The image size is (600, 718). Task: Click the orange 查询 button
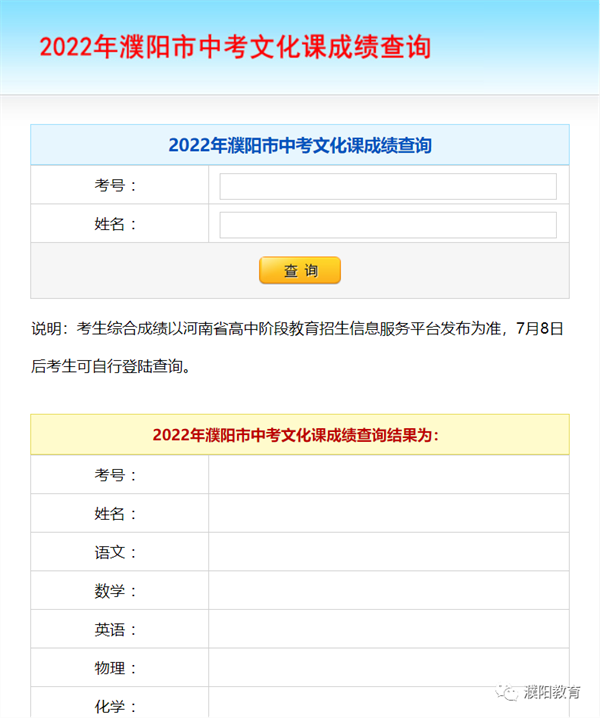pos(300,270)
